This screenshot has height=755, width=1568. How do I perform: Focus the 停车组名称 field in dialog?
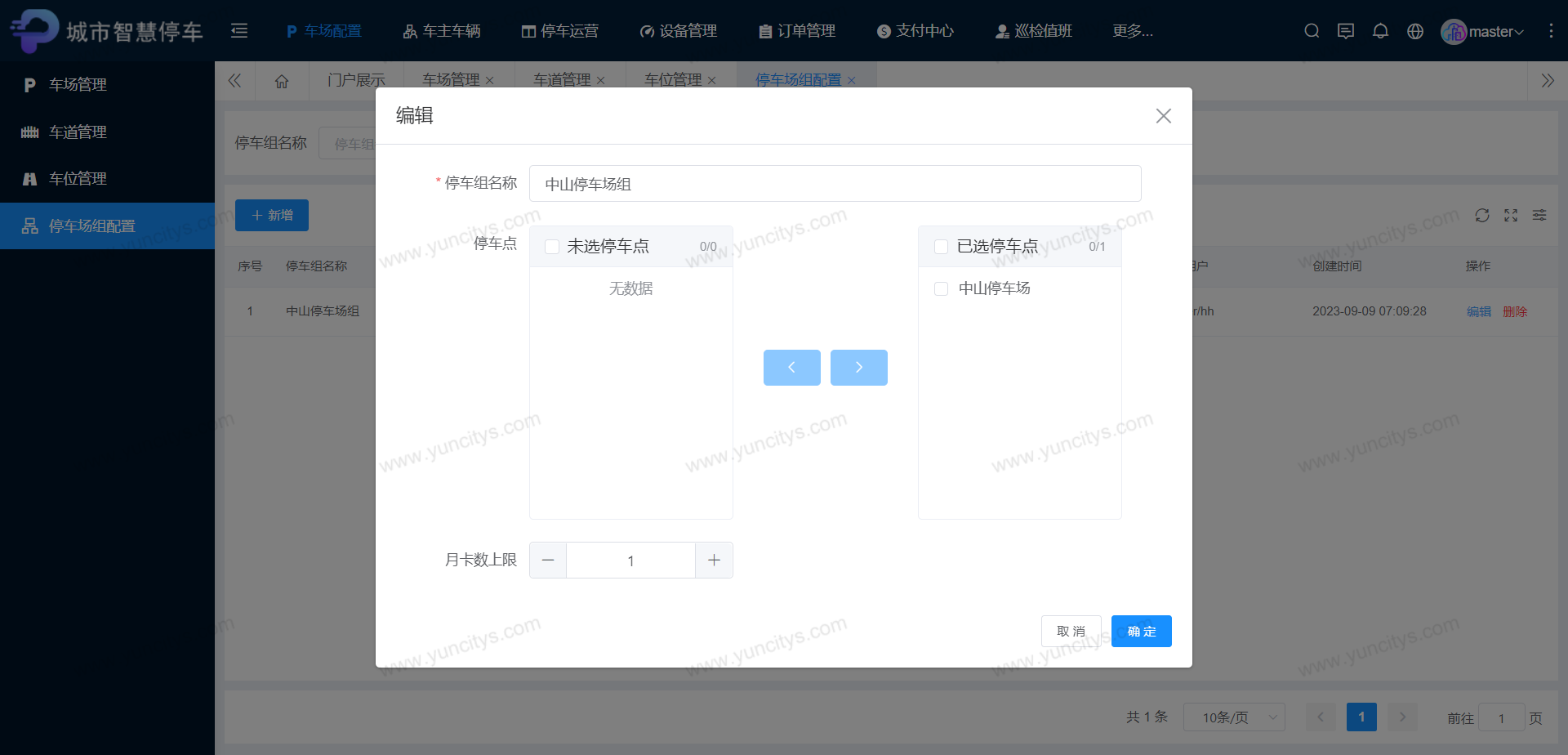[x=835, y=184]
